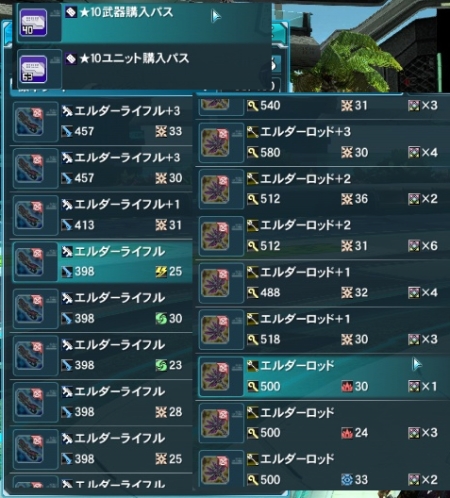Click the エルダーロッド+1 518 weapon icon
The width and height of the screenshot is (450, 498).
pyautogui.click(x=215, y=330)
